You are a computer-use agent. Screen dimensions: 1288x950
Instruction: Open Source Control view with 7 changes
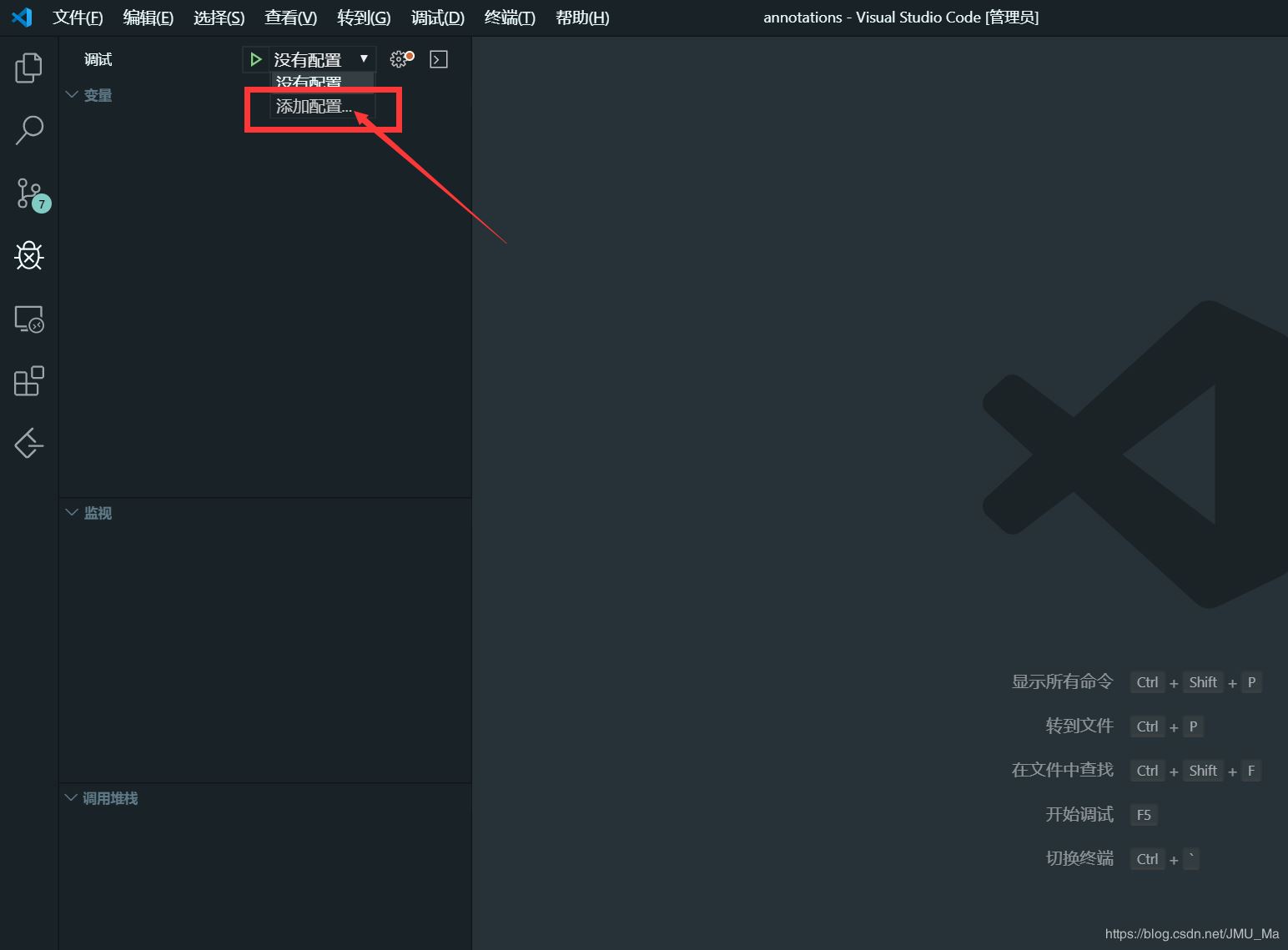pos(32,194)
